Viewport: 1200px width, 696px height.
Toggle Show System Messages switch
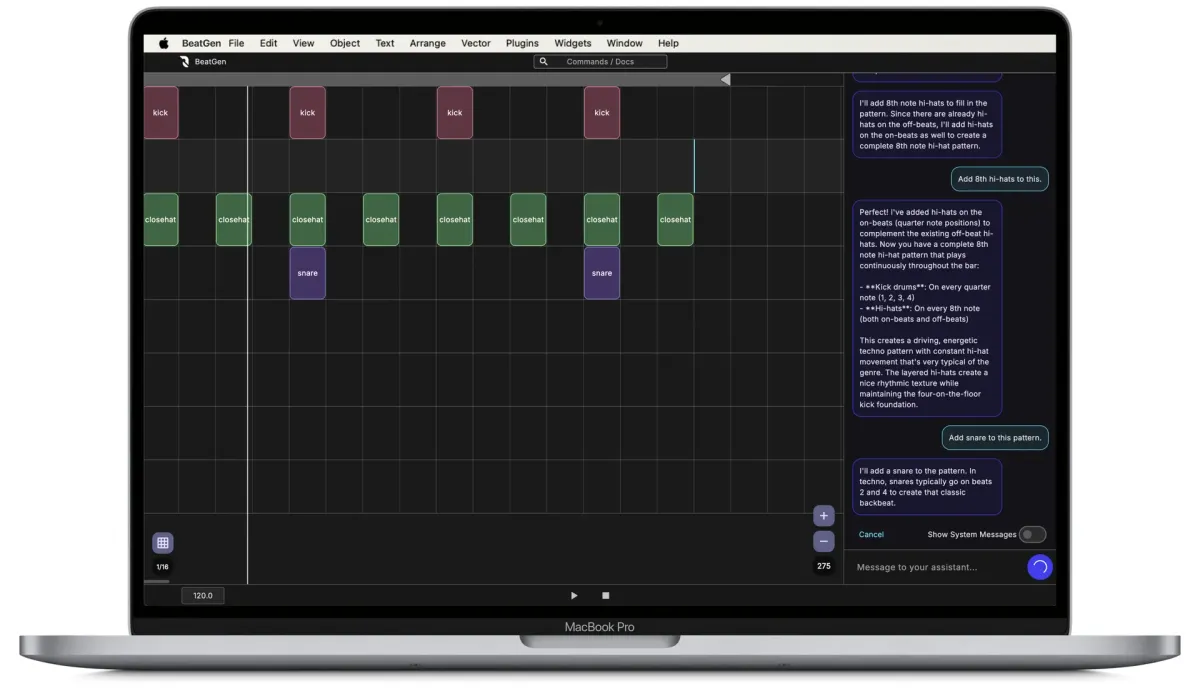coord(1032,534)
